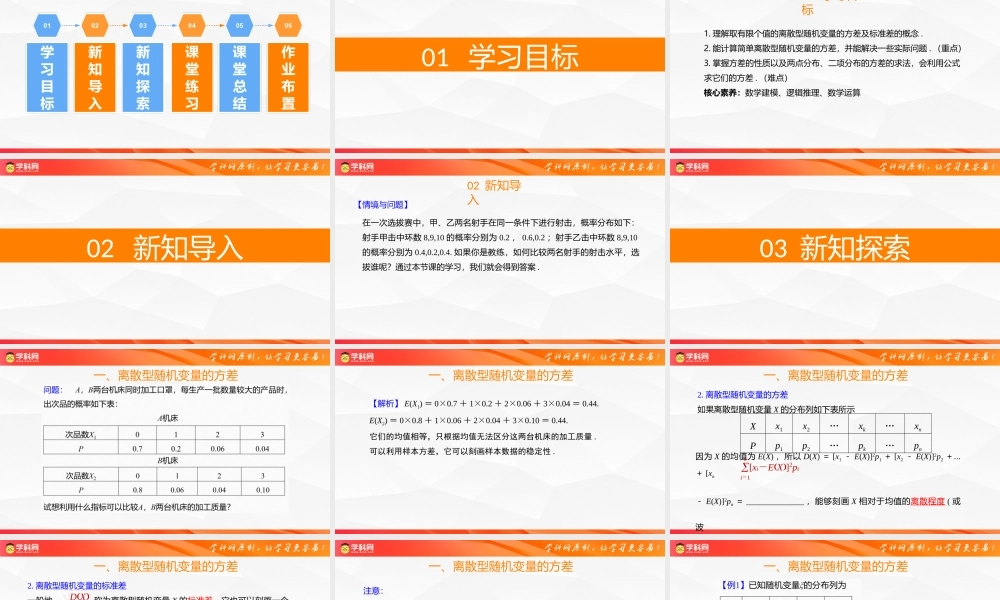Click the blank fill-in line after E(X)]²pₙ =

pyautogui.click(x=775, y=502)
